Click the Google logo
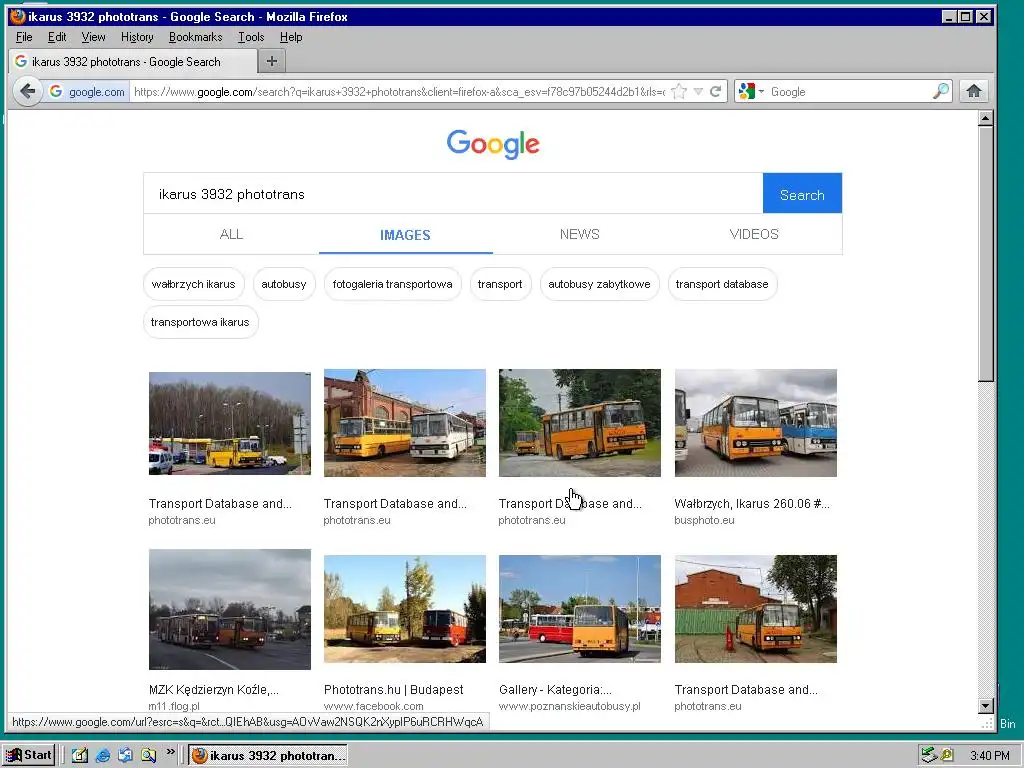Screen dimensions: 1024x768 click(x=493, y=144)
